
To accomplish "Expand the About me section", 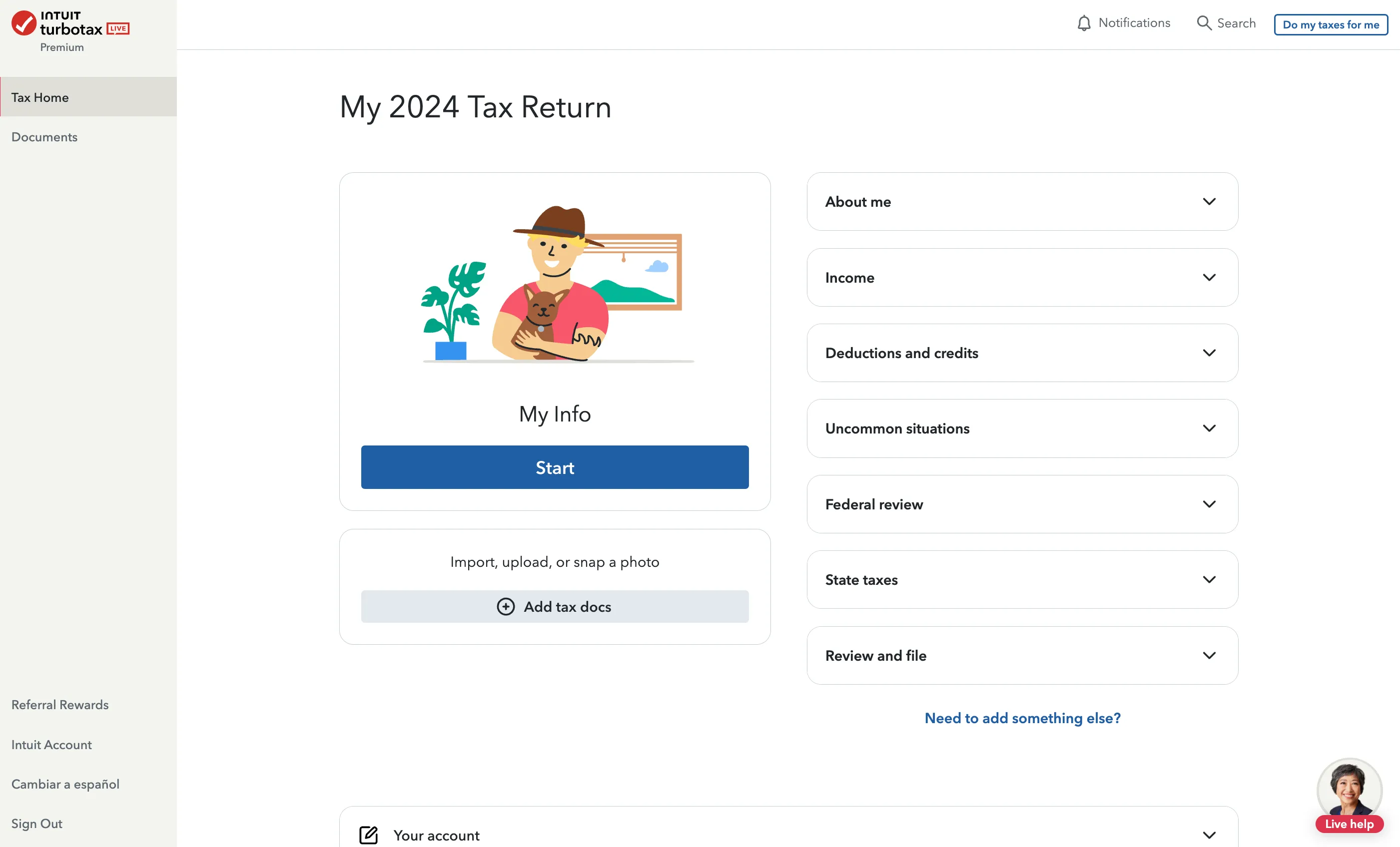I will (1022, 202).
